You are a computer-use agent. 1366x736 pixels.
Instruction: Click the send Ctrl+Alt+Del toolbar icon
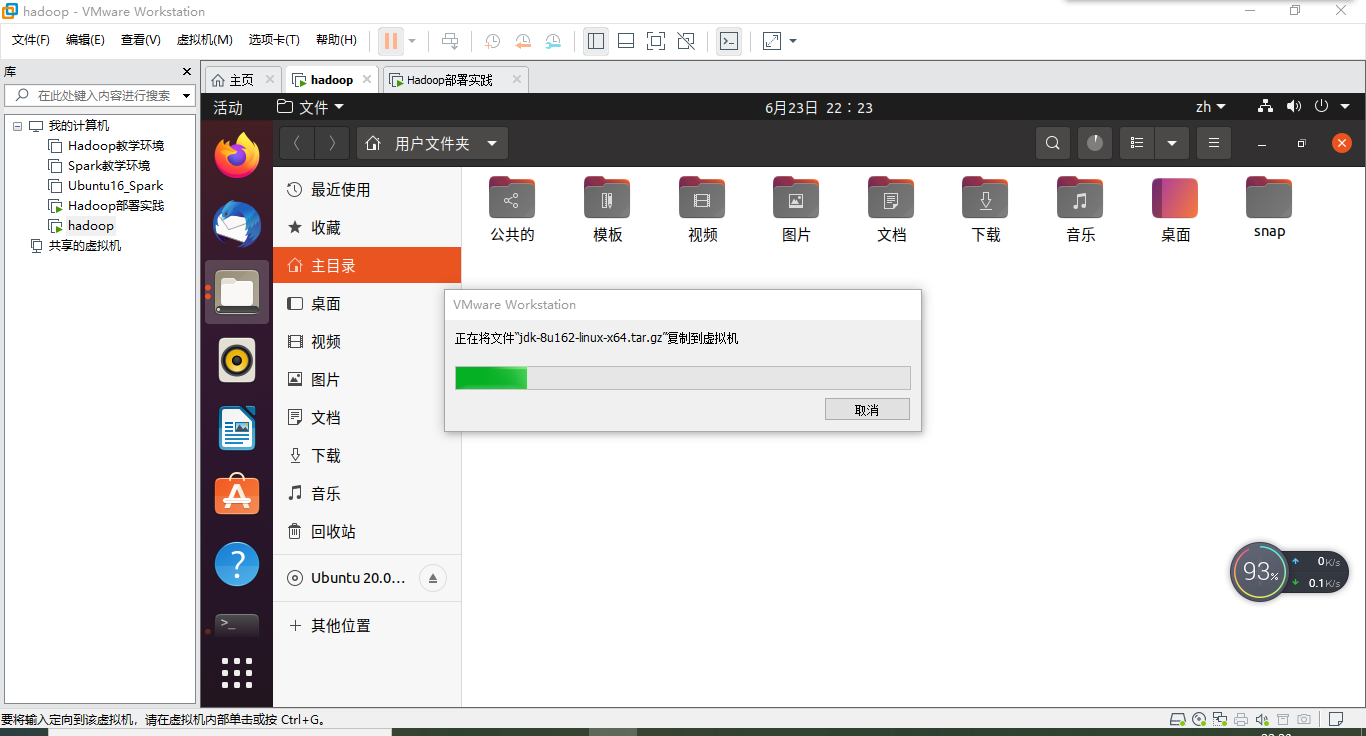(450, 41)
